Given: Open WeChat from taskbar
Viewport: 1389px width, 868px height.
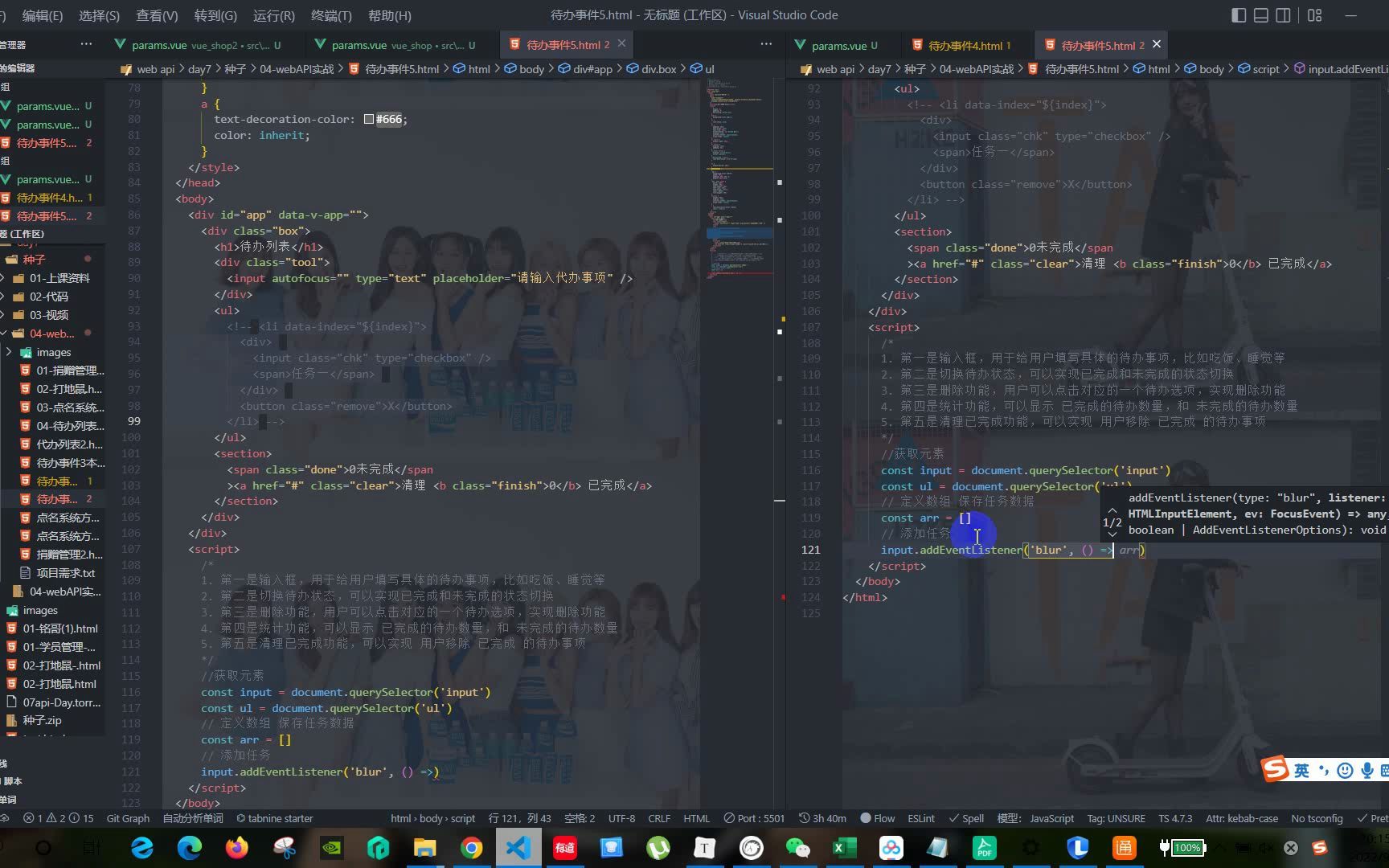Looking at the screenshot, I should 797,847.
